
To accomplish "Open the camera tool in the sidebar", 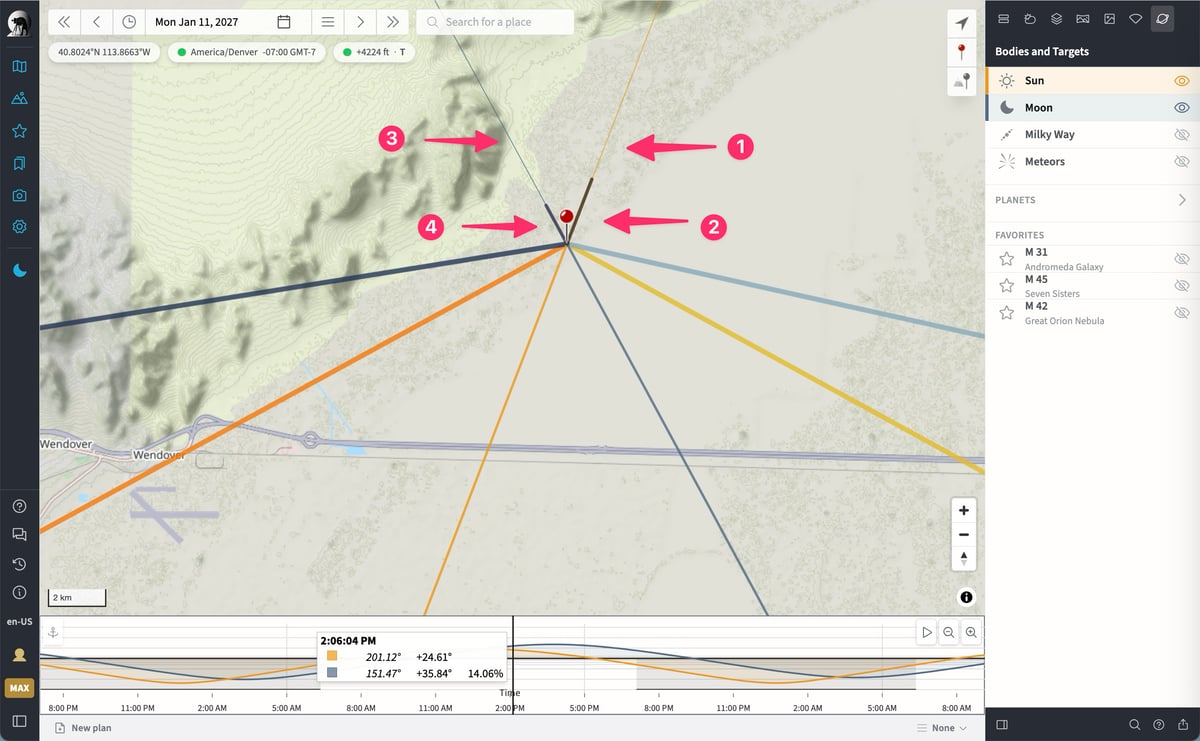I will click(x=19, y=195).
